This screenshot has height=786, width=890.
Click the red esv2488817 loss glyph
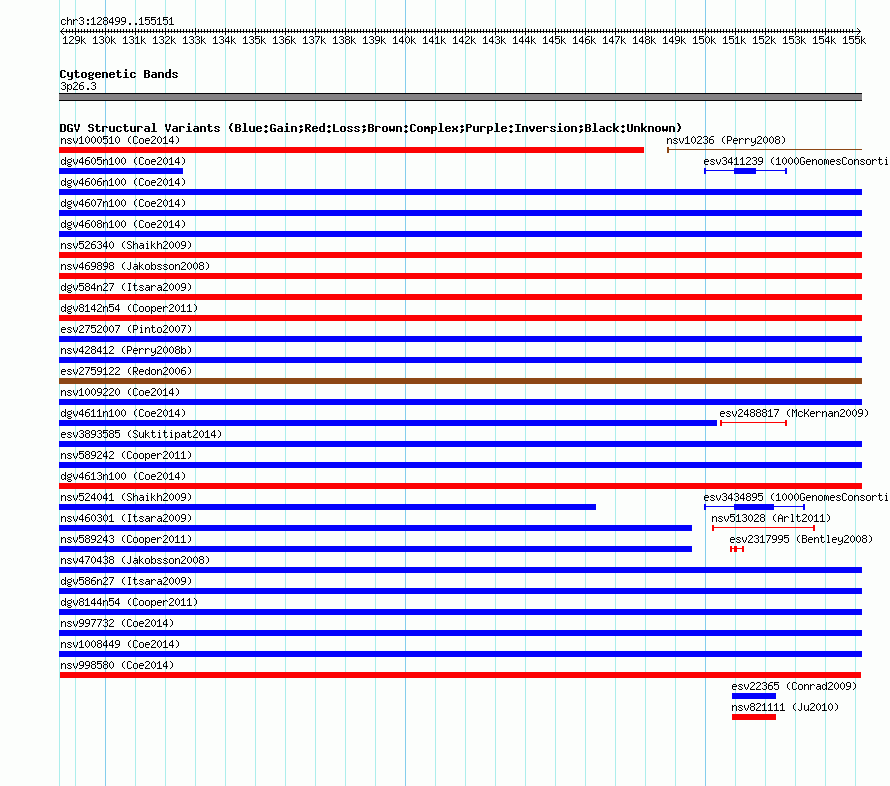click(753, 423)
